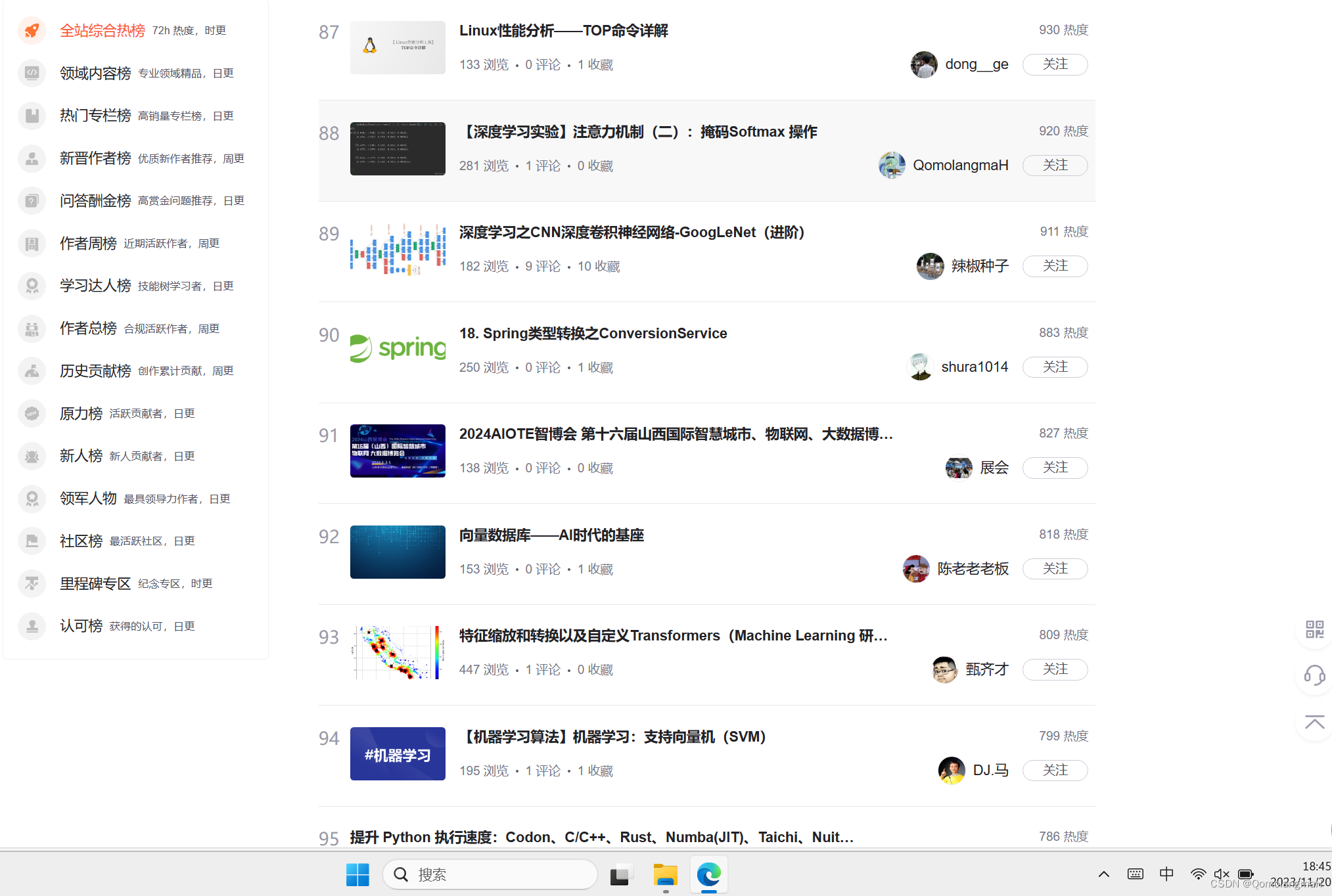
Task: Click the rocket icon for 全站综合热榜
Action: pos(32,30)
